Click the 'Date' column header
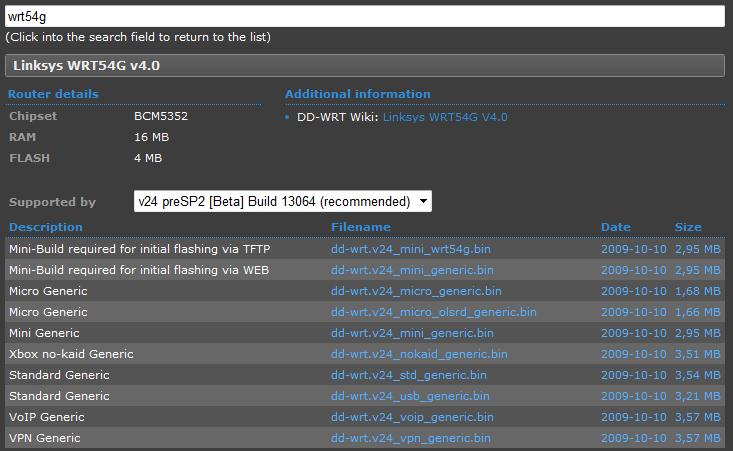The width and height of the screenshot is (733, 451). pyautogui.click(x=616, y=227)
